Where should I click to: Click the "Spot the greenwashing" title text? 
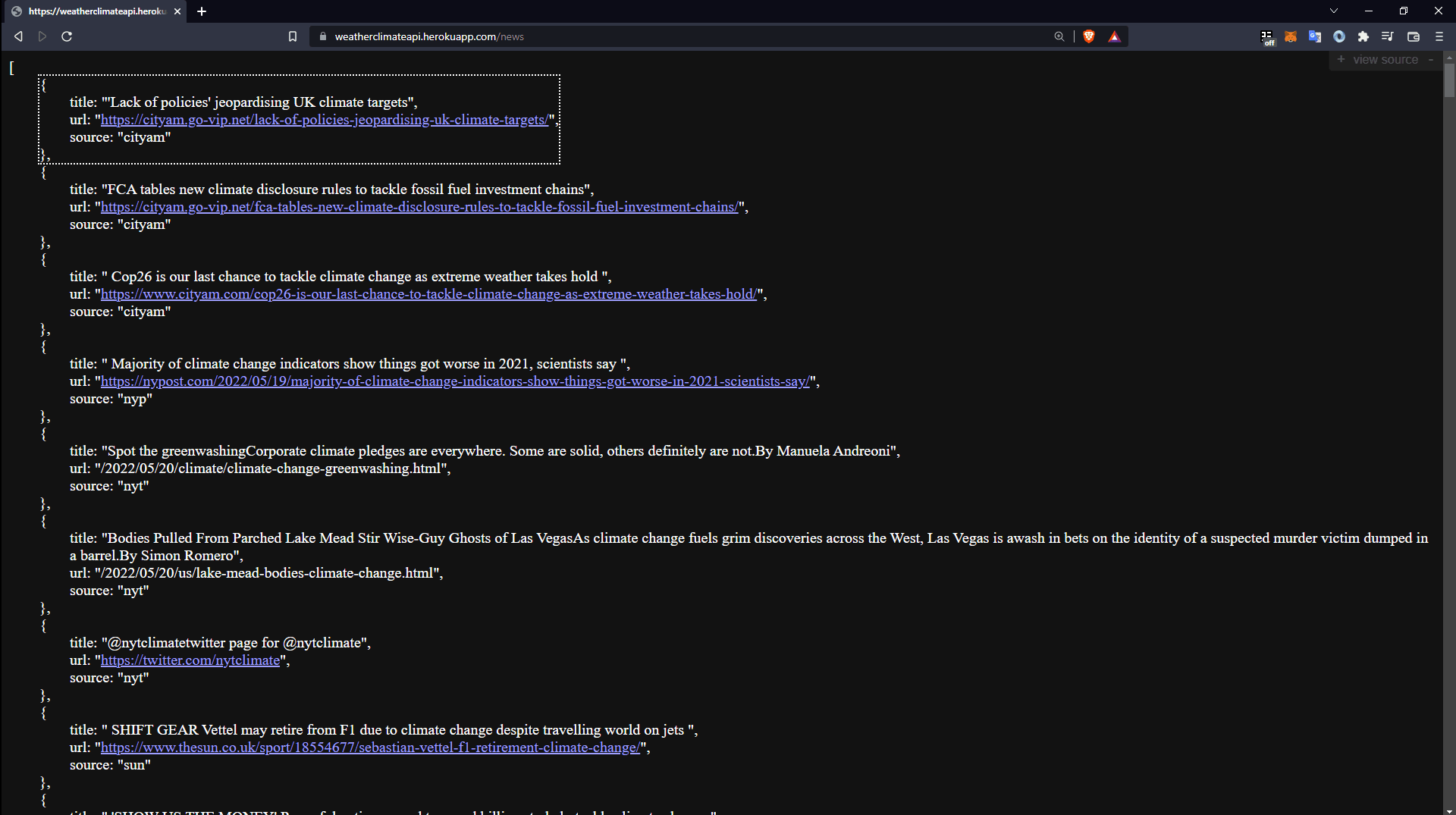pos(499,451)
